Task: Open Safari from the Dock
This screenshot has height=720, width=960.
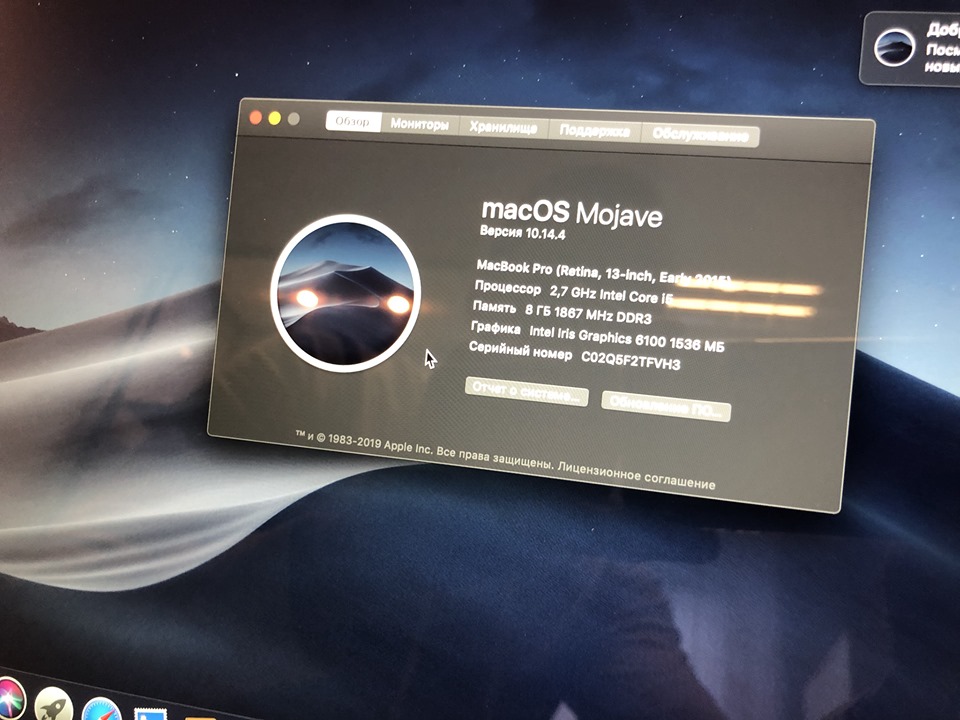Action: pos(102,710)
